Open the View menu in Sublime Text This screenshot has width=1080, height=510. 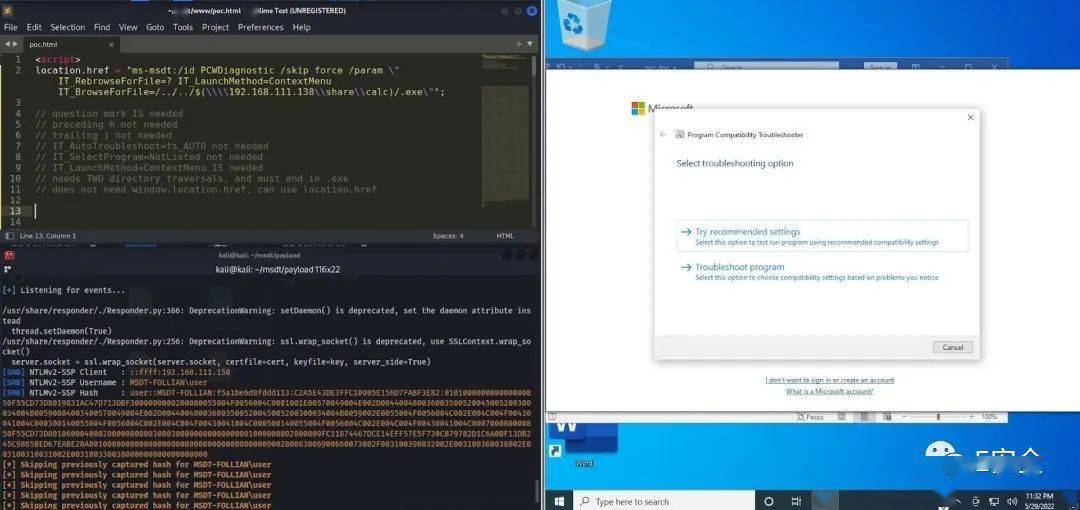128,28
